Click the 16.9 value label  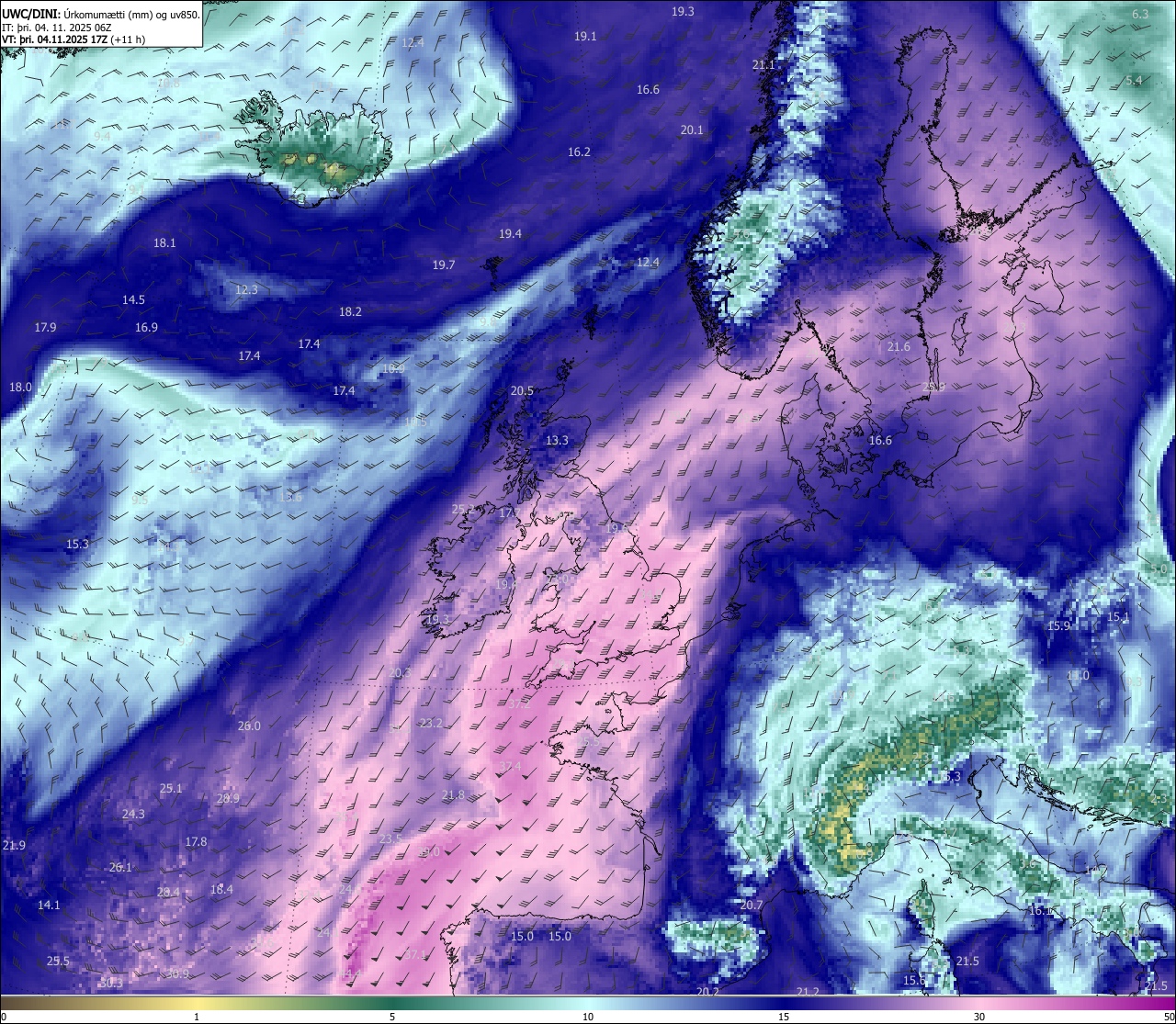click(146, 327)
